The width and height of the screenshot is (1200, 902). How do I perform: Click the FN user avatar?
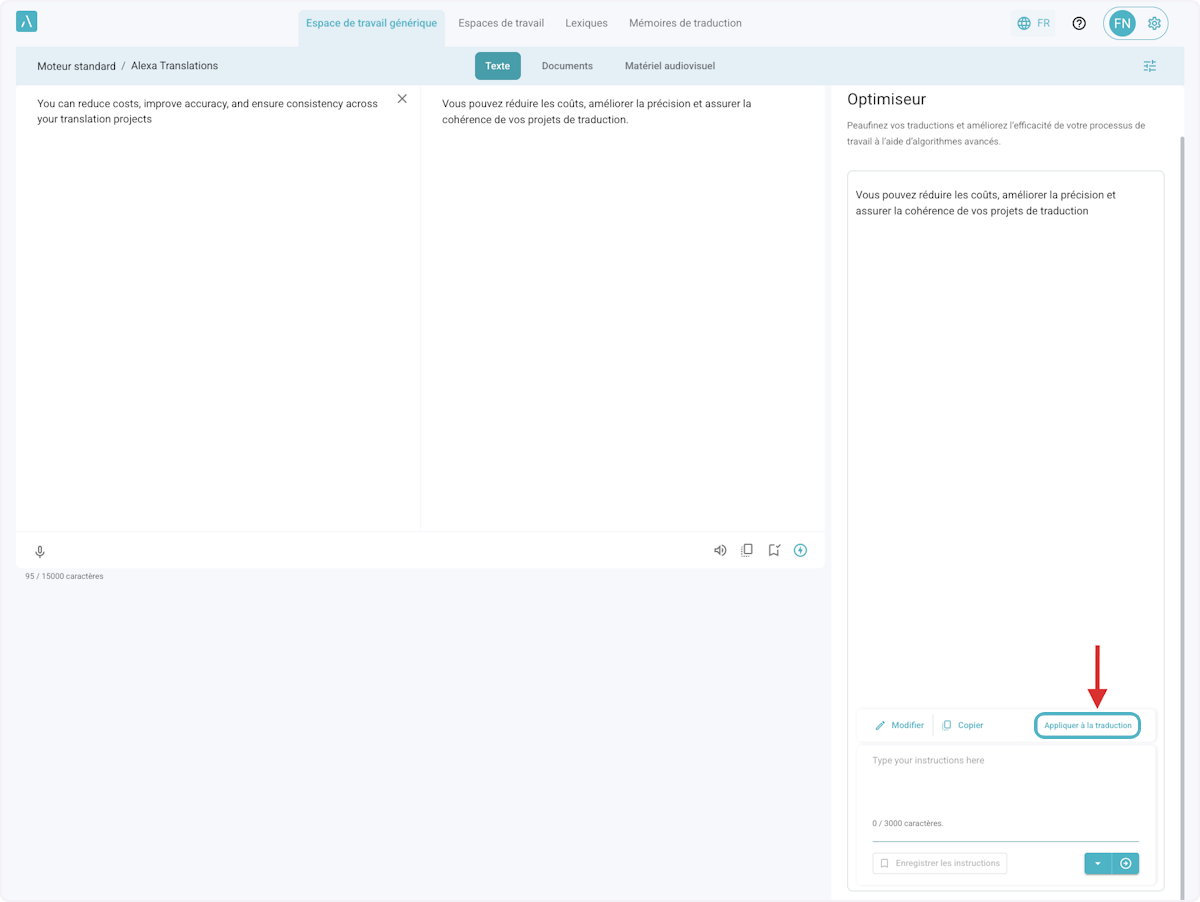(1122, 23)
